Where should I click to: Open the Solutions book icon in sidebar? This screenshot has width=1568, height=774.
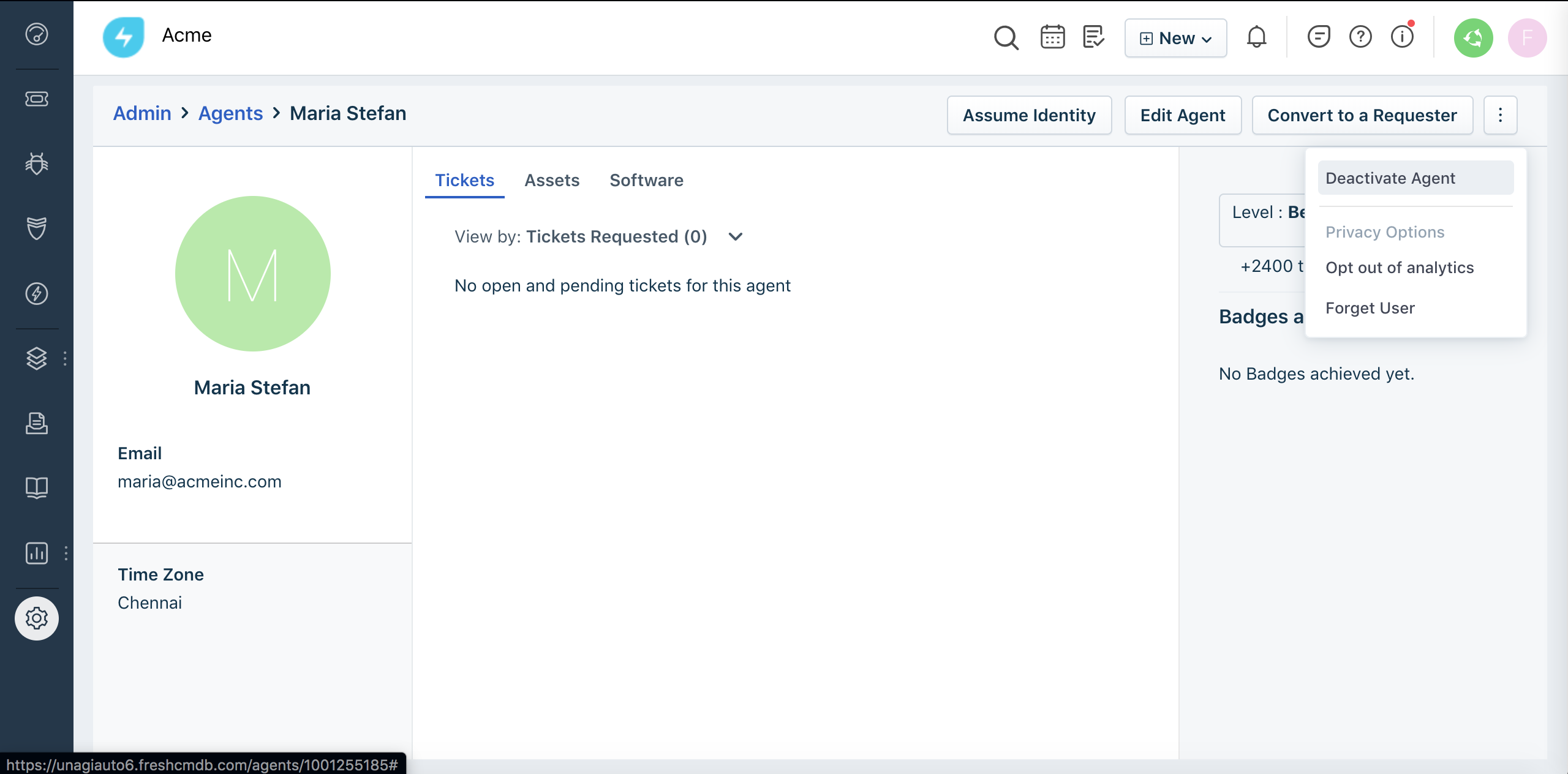(x=37, y=488)
